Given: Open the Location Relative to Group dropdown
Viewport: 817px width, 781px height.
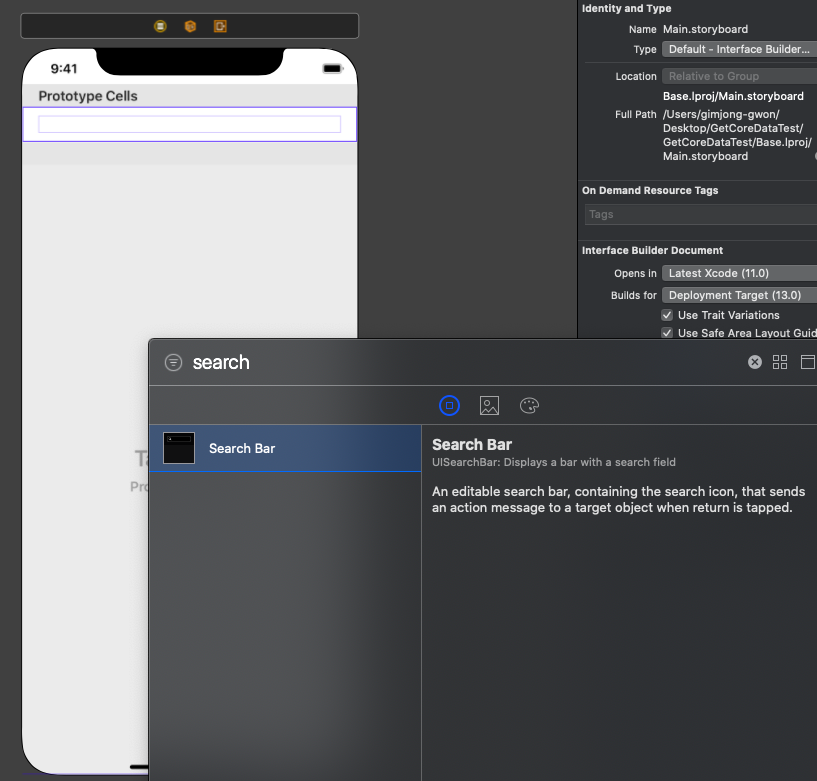Looking at the screenshot, I should click(739, 76).
